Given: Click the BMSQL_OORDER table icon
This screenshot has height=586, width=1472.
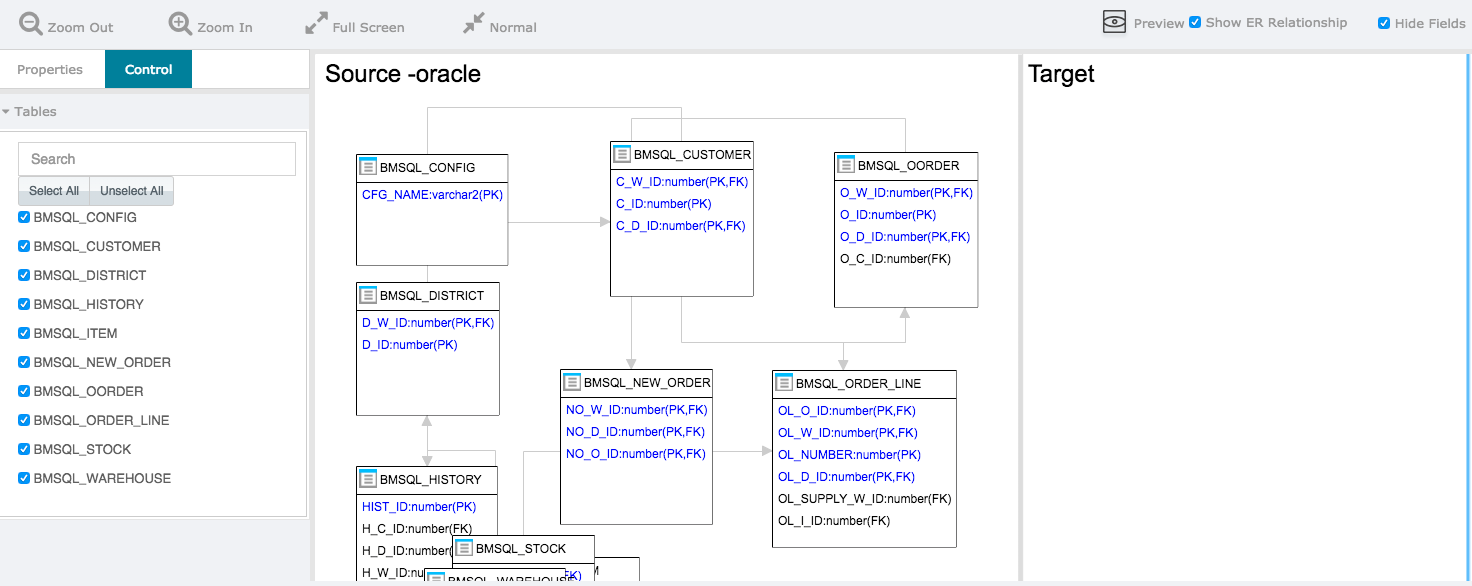Looking at the screenshot, I should pyautogui.click(x=846, y=165).
